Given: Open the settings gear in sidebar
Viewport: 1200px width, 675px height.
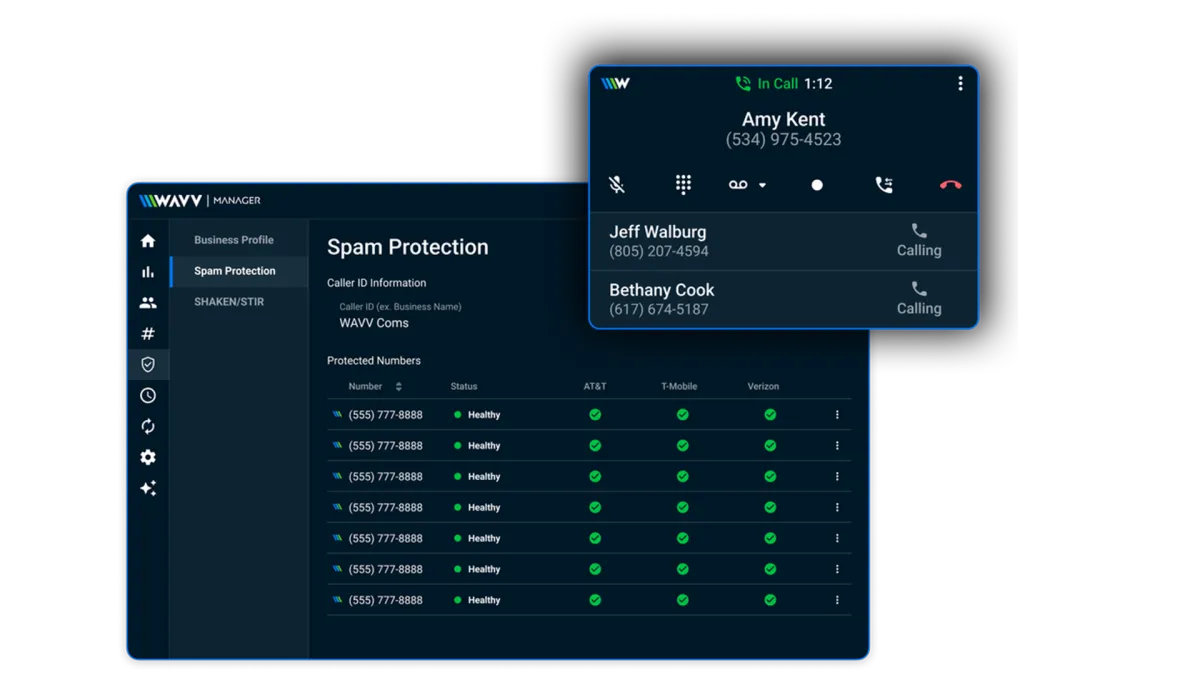Looking at the screenshot, I should click(148, 457).
